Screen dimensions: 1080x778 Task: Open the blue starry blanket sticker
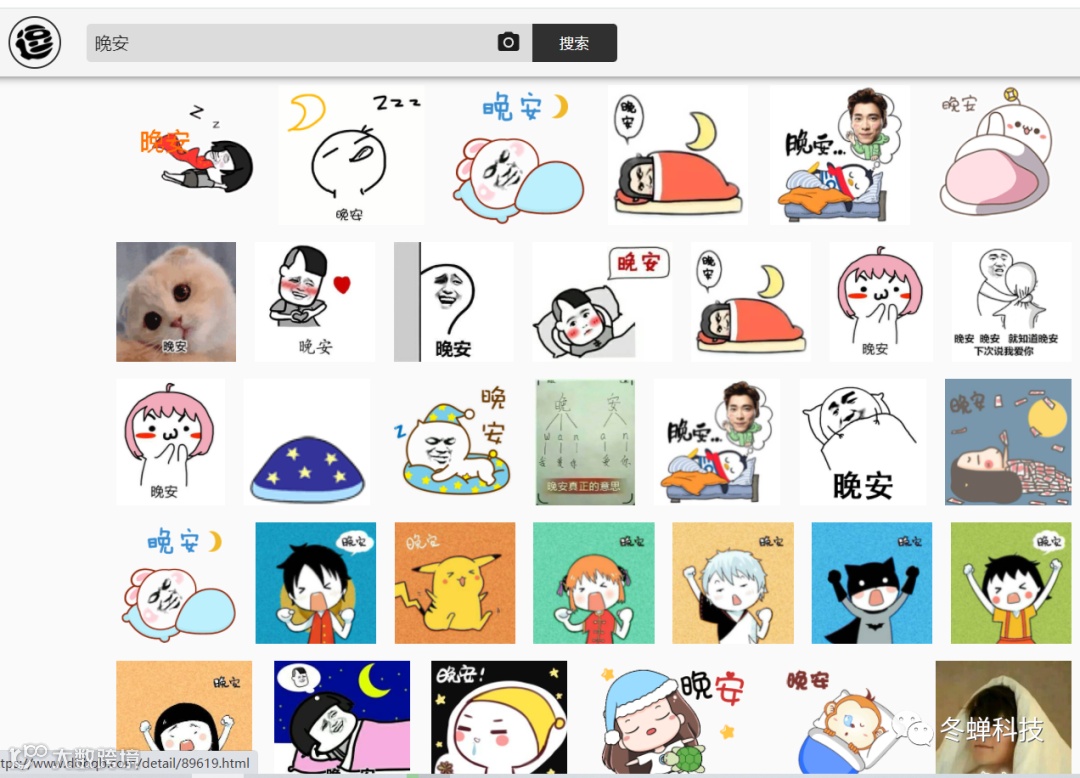click(307, 442)
